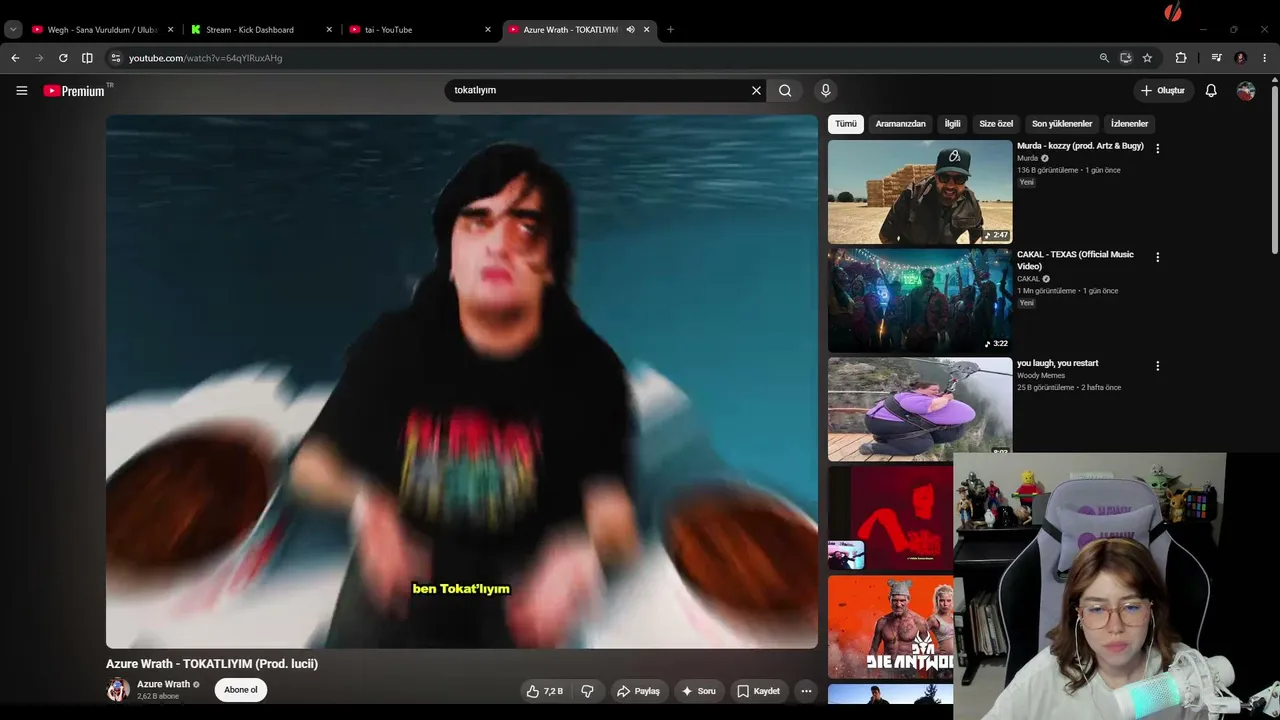This screenshot has width=1280, height=720.
Task: Click the Oluştur create button
Action: coord(1163,90)
